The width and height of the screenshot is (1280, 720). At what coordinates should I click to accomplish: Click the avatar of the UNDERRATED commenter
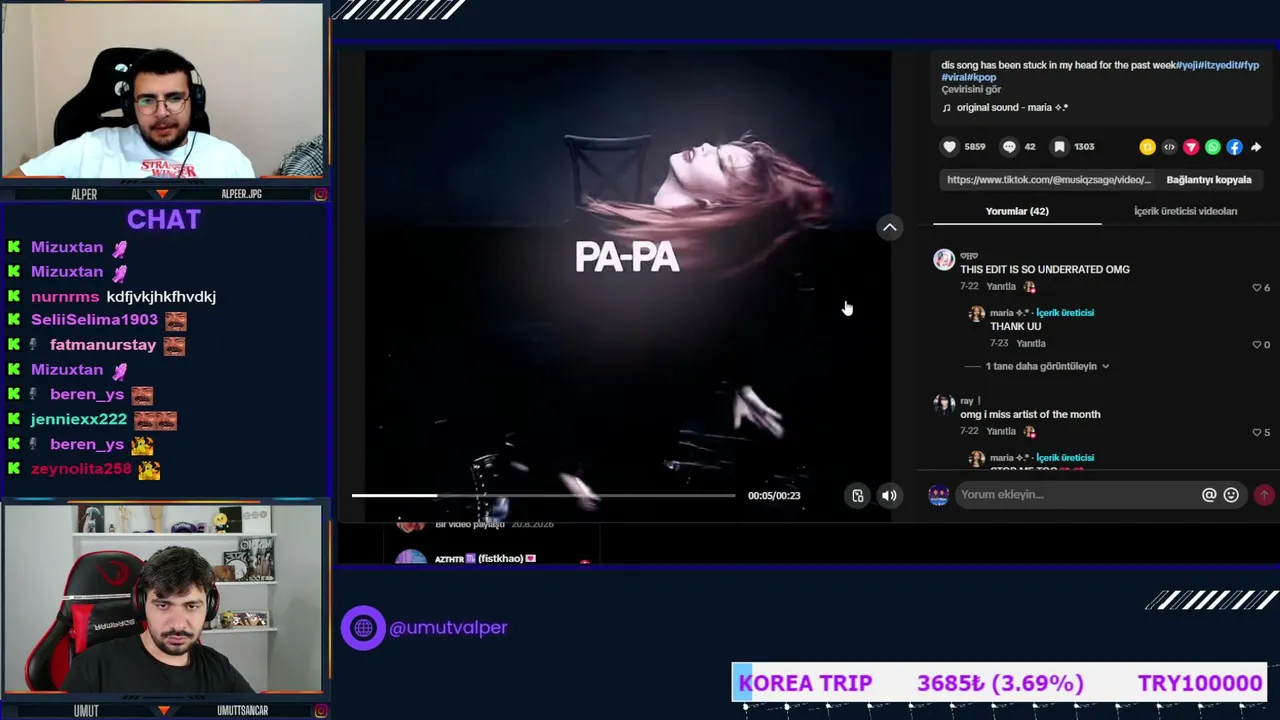[944, 261]
